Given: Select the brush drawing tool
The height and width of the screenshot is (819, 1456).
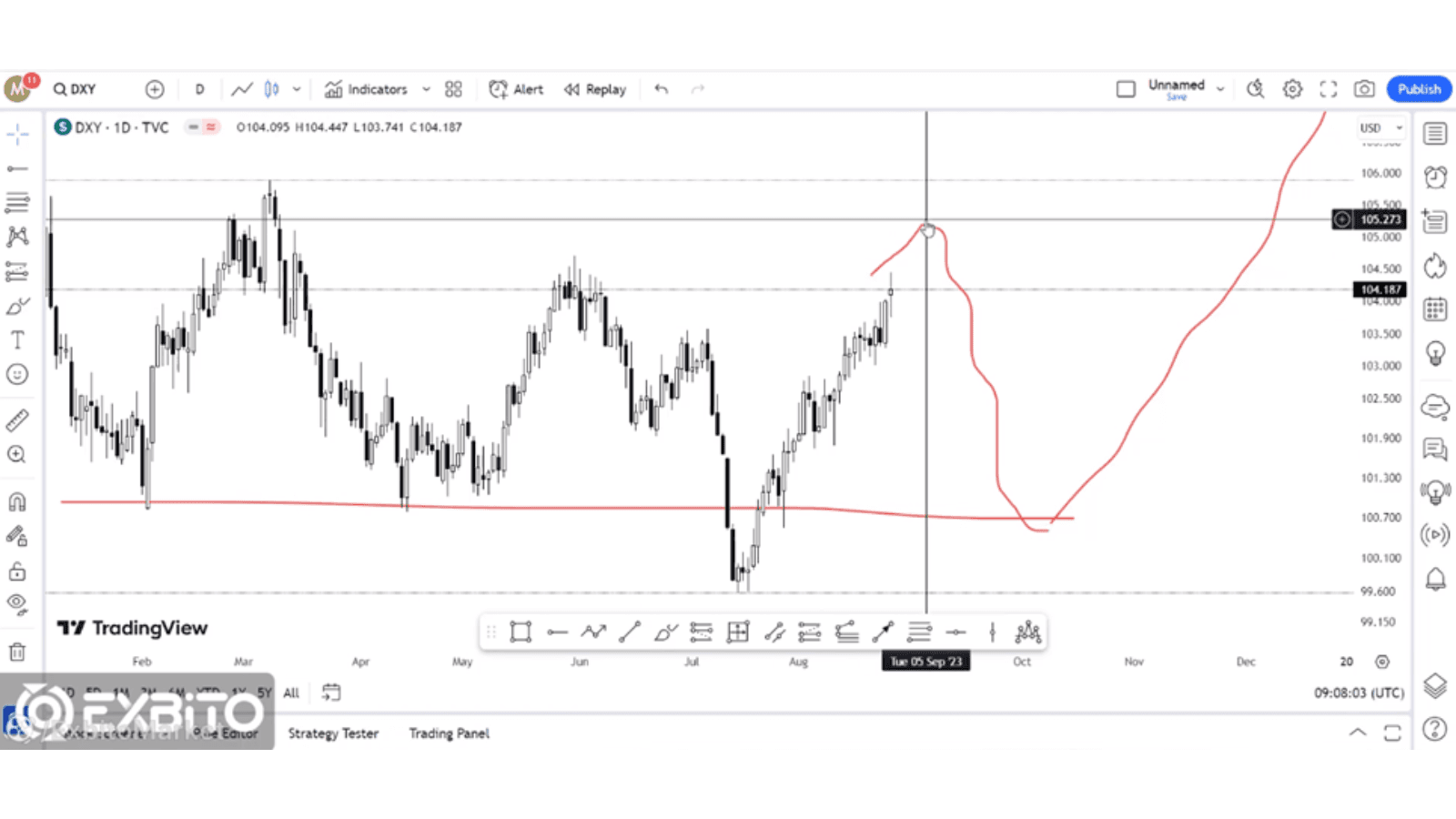Looking at the screenshot, I should pos(17,306).
